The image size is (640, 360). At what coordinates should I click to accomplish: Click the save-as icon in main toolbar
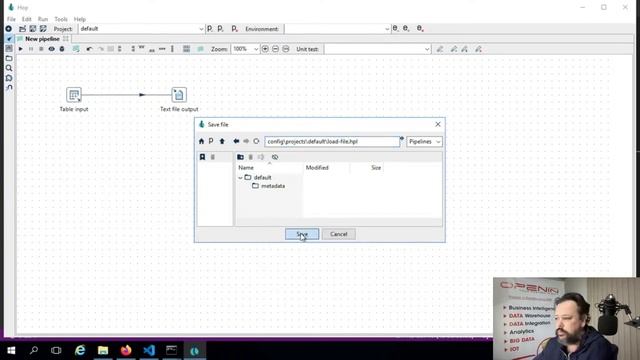pos(43,29)
